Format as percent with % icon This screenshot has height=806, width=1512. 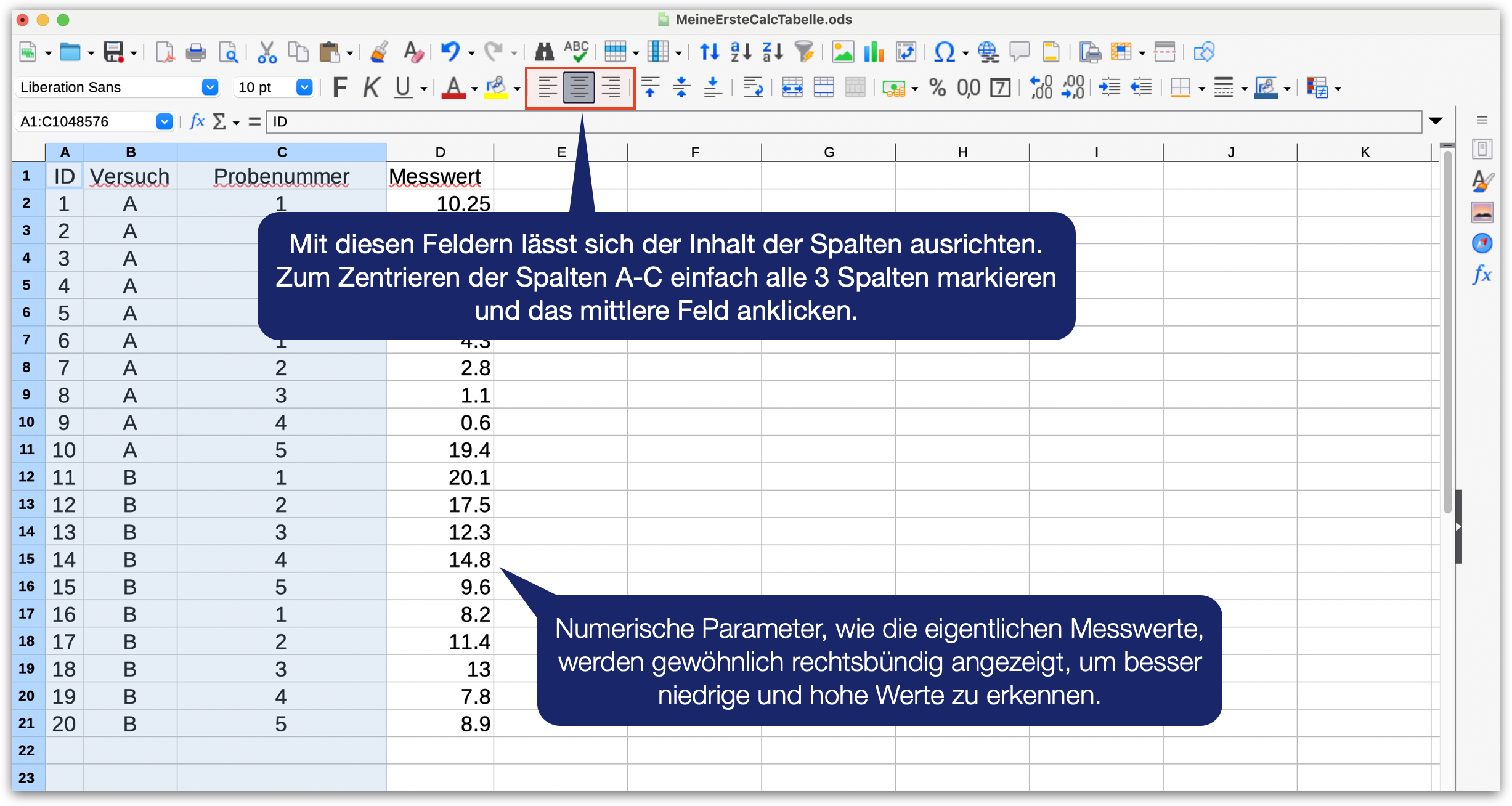coord(937,88)
